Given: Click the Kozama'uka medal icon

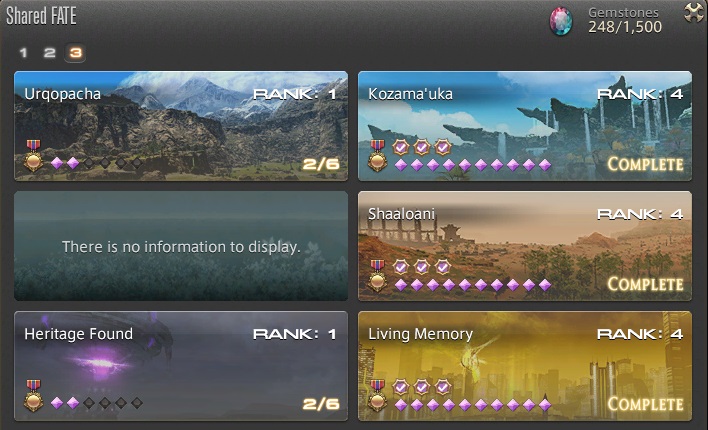Looking at the screenshot, I should pos(377,155).
